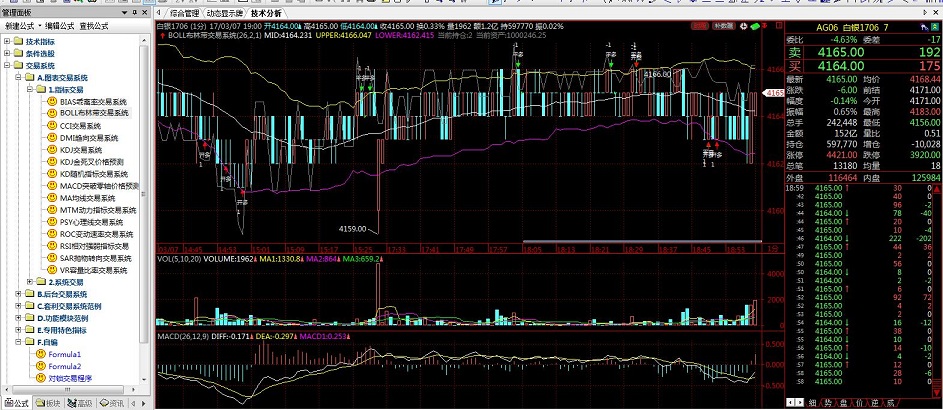Click the pin icon on 管理面板 header

(134, 13)
